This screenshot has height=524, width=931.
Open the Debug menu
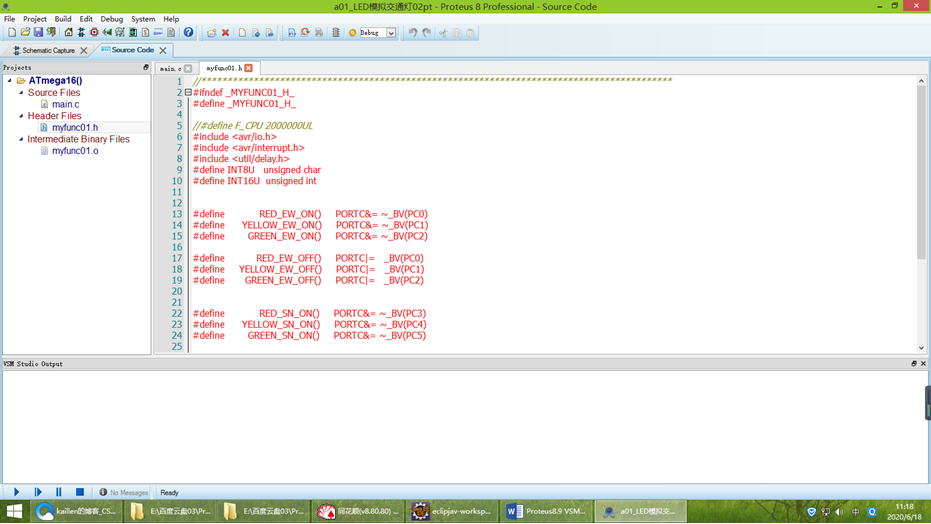click(112, 19)
